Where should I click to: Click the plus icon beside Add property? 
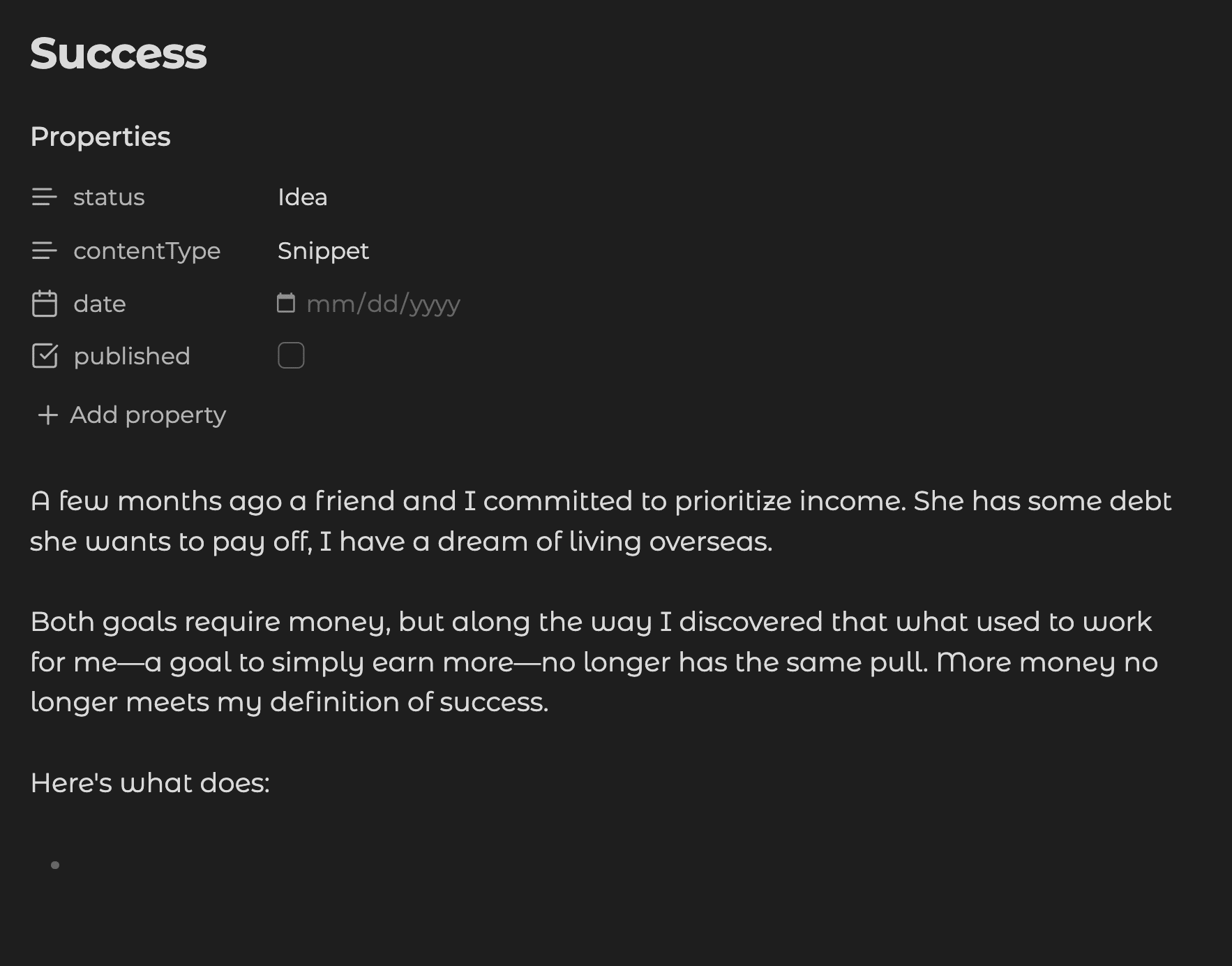coord(47,415)
